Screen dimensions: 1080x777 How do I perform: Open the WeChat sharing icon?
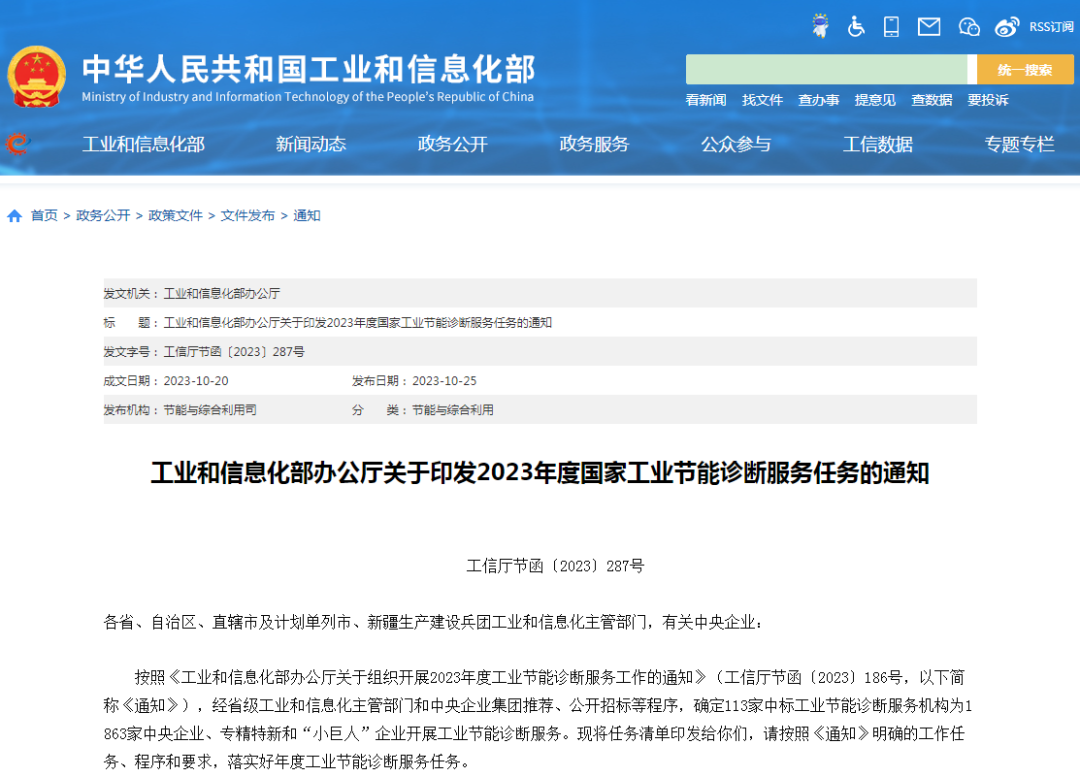point(968,27)
